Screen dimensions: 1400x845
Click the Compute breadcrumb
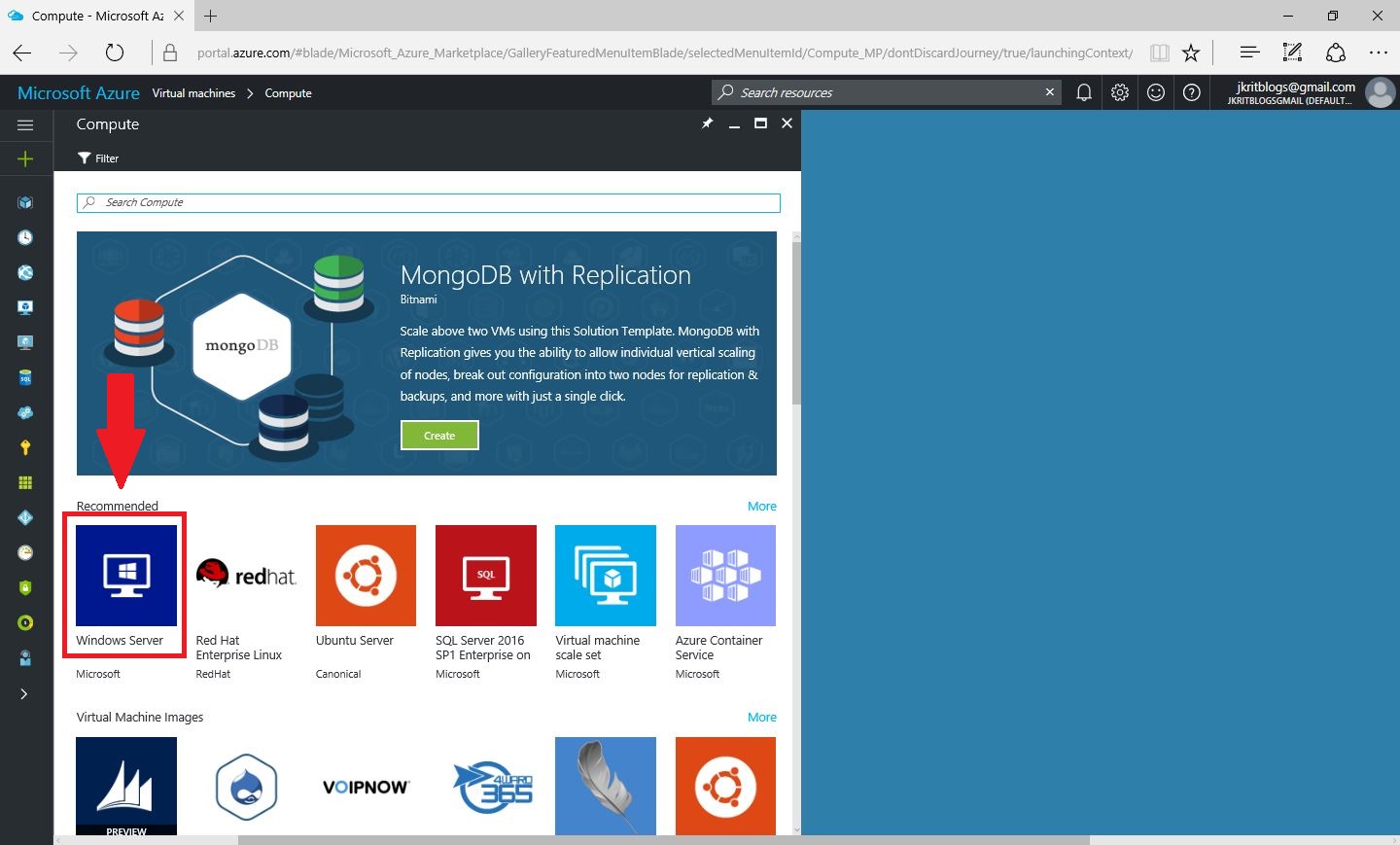(x=288, y=93)
